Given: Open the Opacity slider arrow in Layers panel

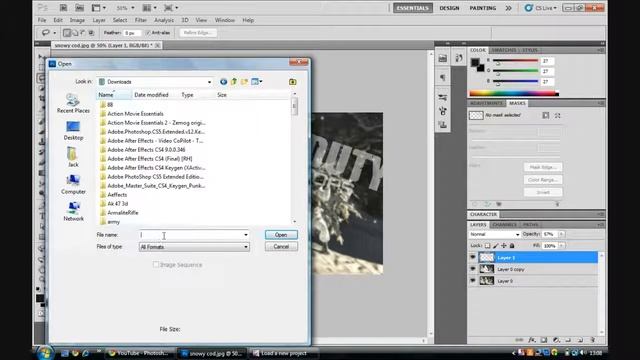Looking at the screenshot, I should [562, 234].
